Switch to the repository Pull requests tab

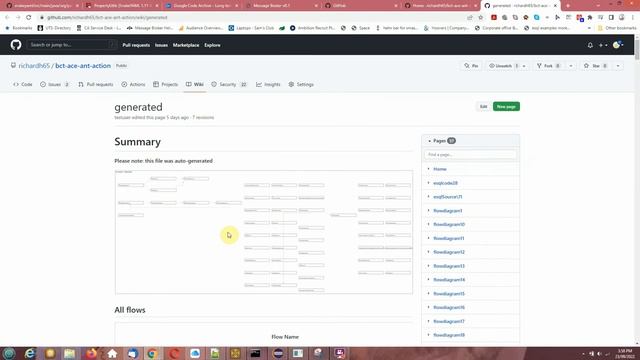[96, 84]
